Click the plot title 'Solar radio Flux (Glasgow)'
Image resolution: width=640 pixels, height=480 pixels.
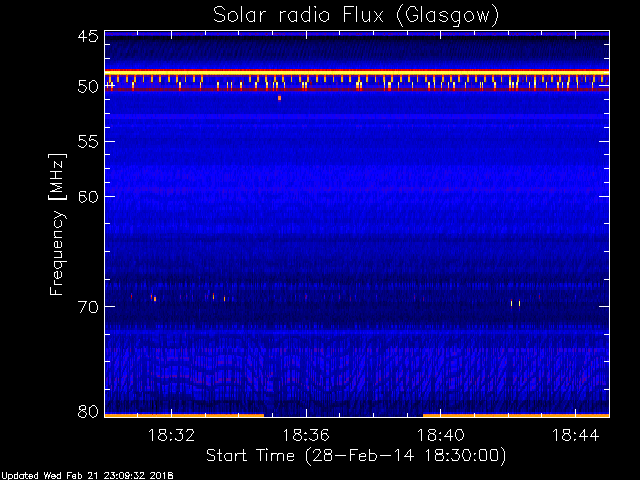point(356,16)
